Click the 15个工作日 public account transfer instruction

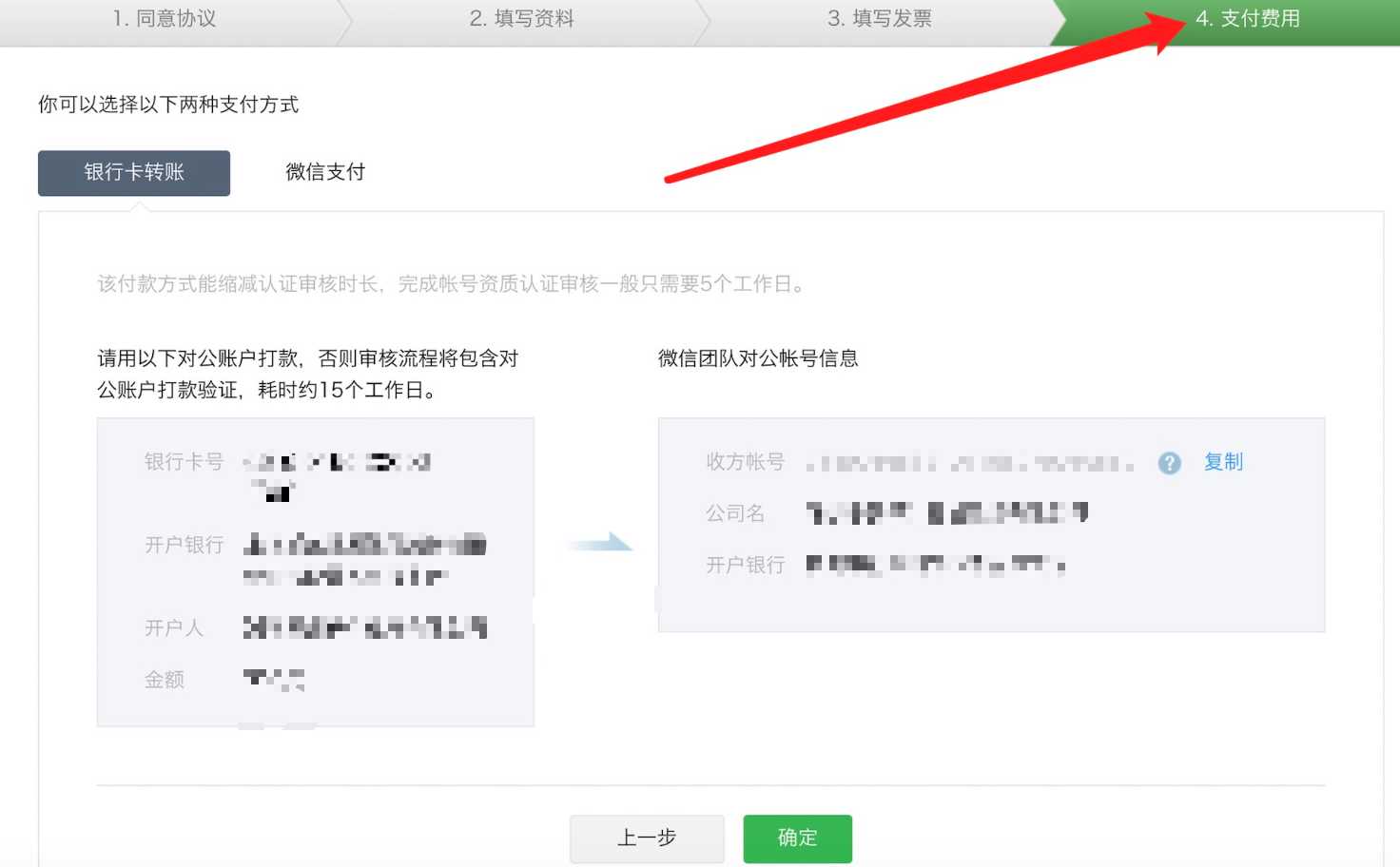tap(307, 374)
